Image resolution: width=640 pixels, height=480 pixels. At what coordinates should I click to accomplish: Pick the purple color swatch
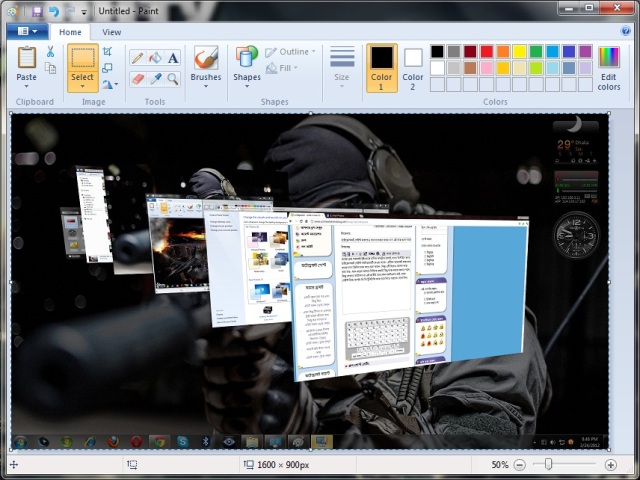coord(585,51)
